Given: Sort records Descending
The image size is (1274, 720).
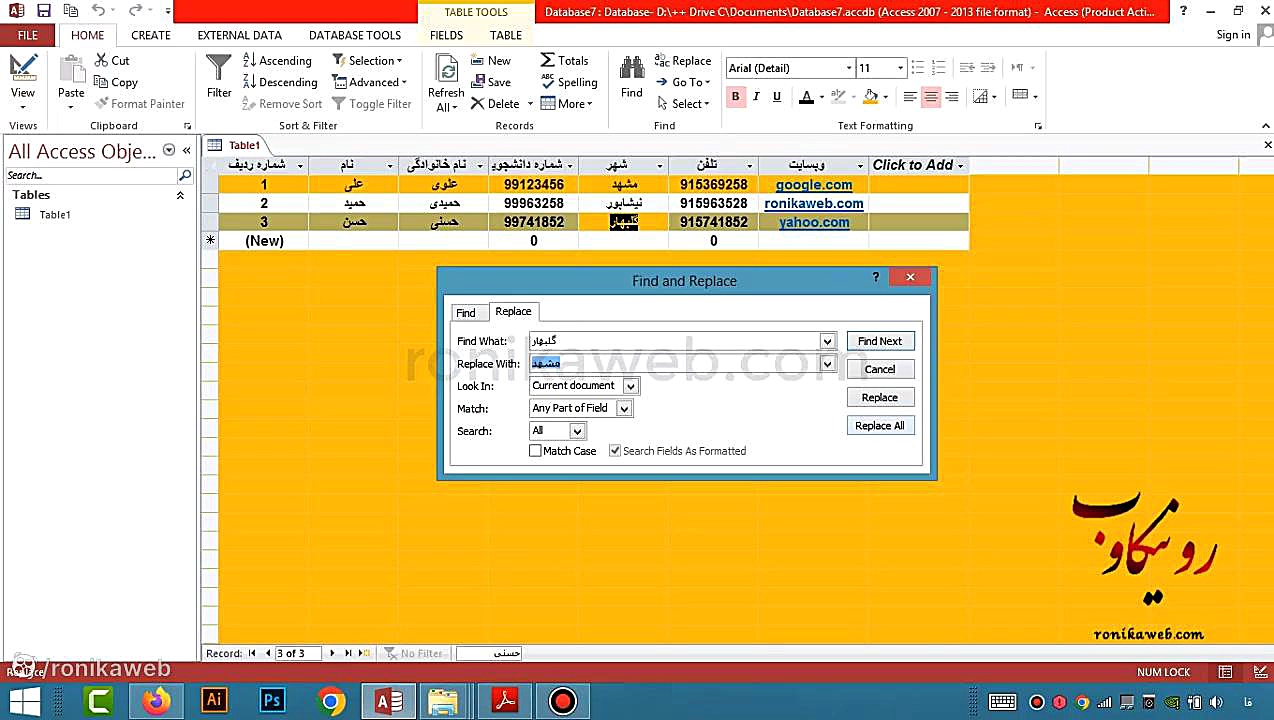Looking at the screenshot, I should (x=279, y=82).
